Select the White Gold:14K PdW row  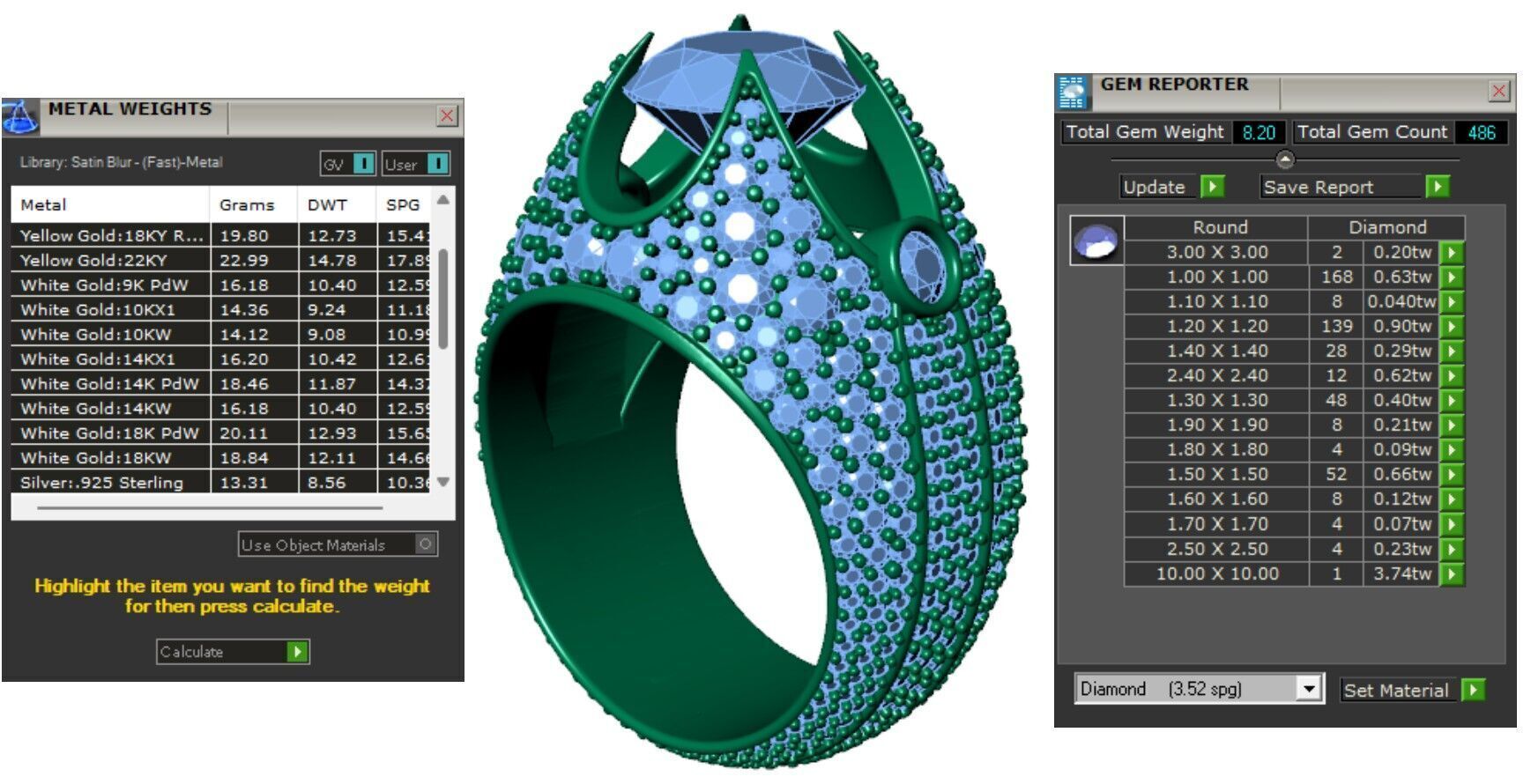221,383
